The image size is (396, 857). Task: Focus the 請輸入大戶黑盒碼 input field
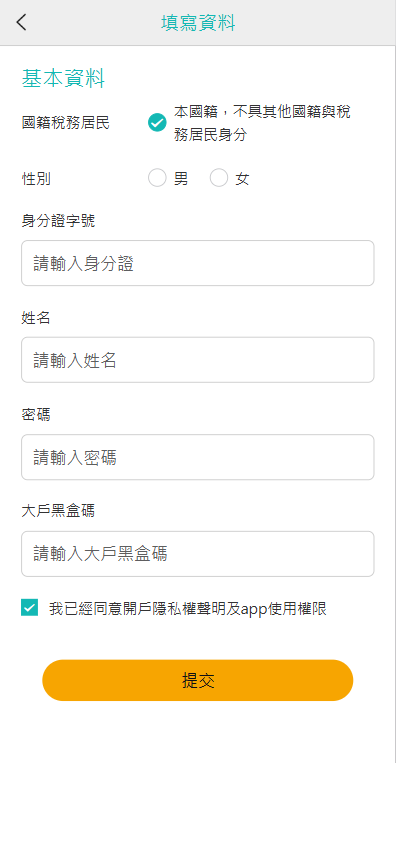[x=198, y=554]
